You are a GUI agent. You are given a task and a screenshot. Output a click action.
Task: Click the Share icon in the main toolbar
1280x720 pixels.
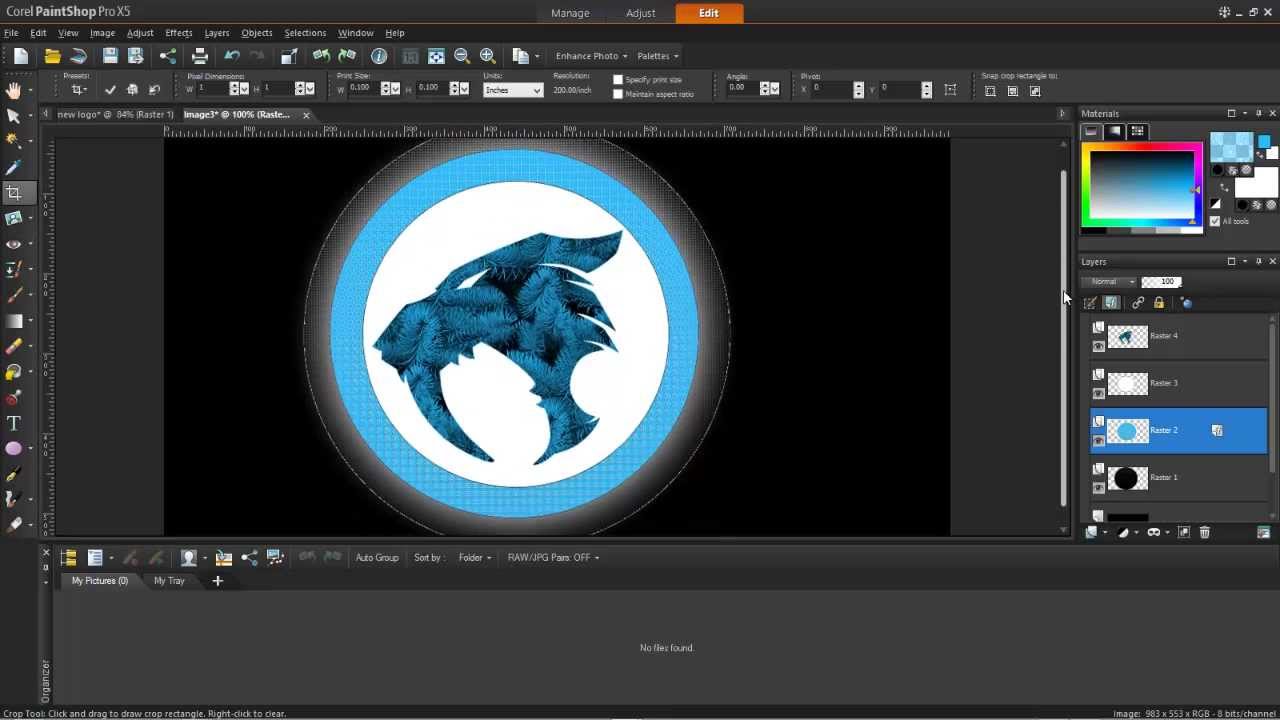pyautogui.click(x=168, y=56)
